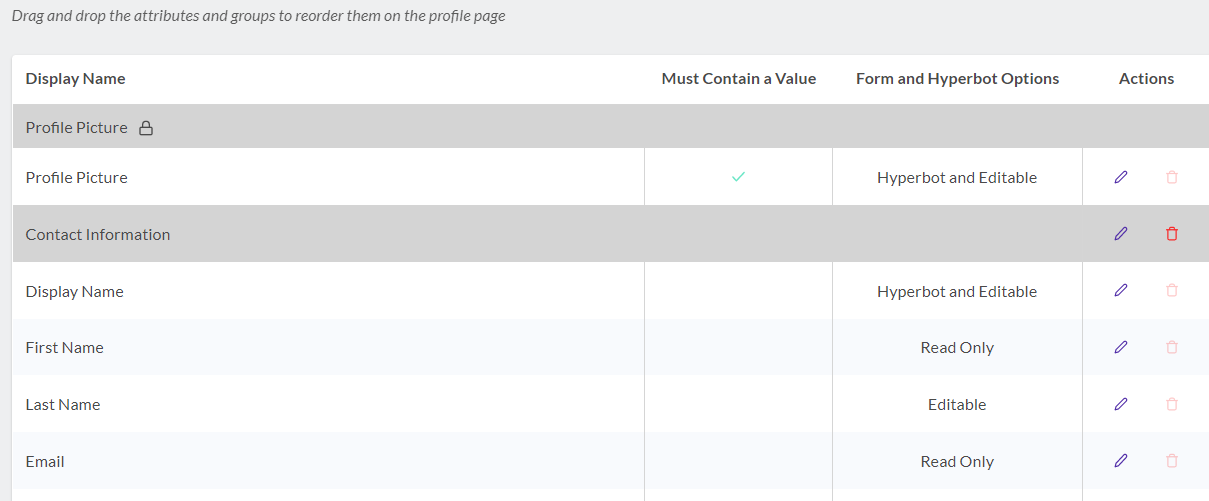
Task: Select the Profile Picture group header row
Action: click(x=610, y=127)
